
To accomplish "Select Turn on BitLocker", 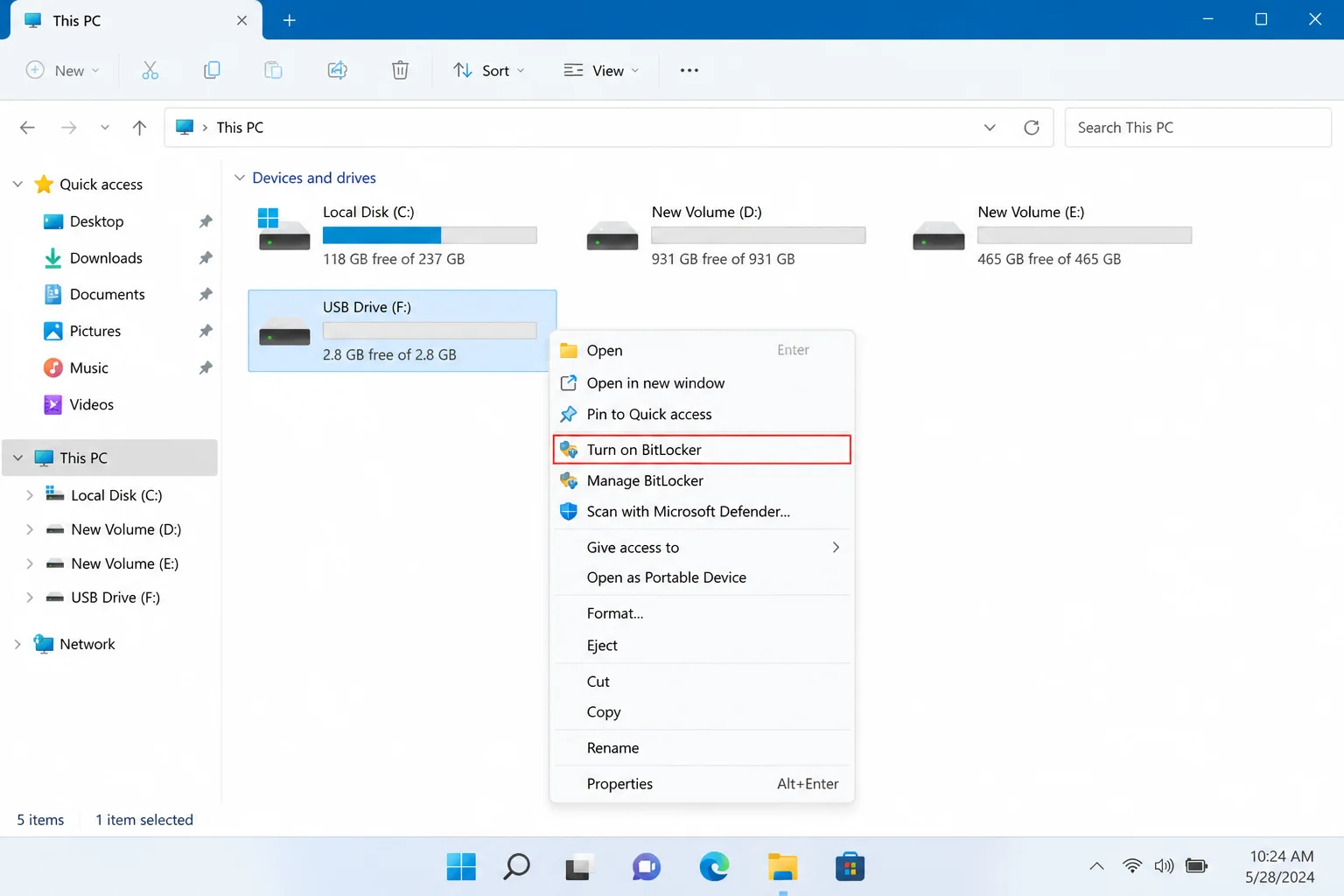I will point(702,450).
